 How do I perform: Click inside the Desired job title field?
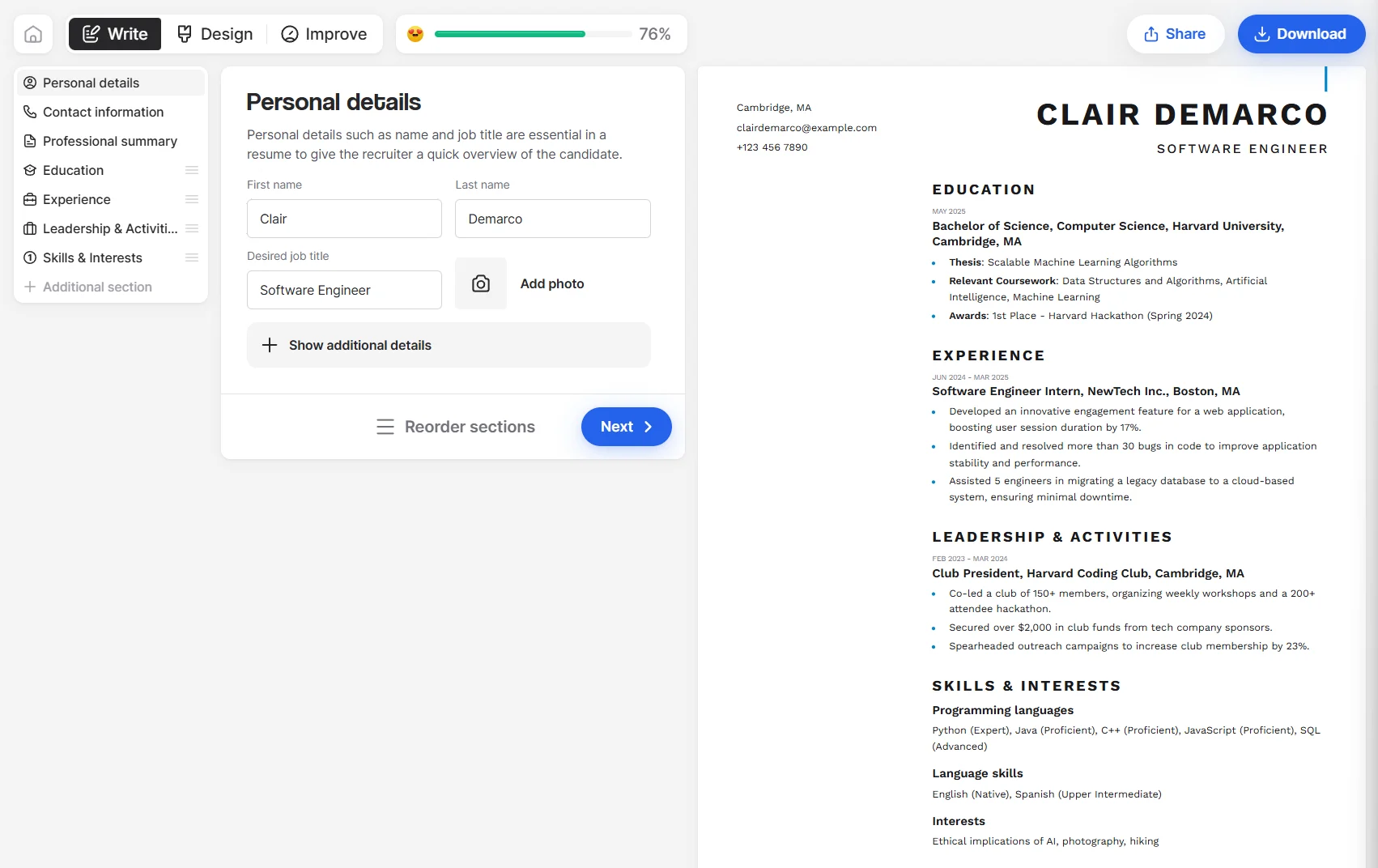344,290
